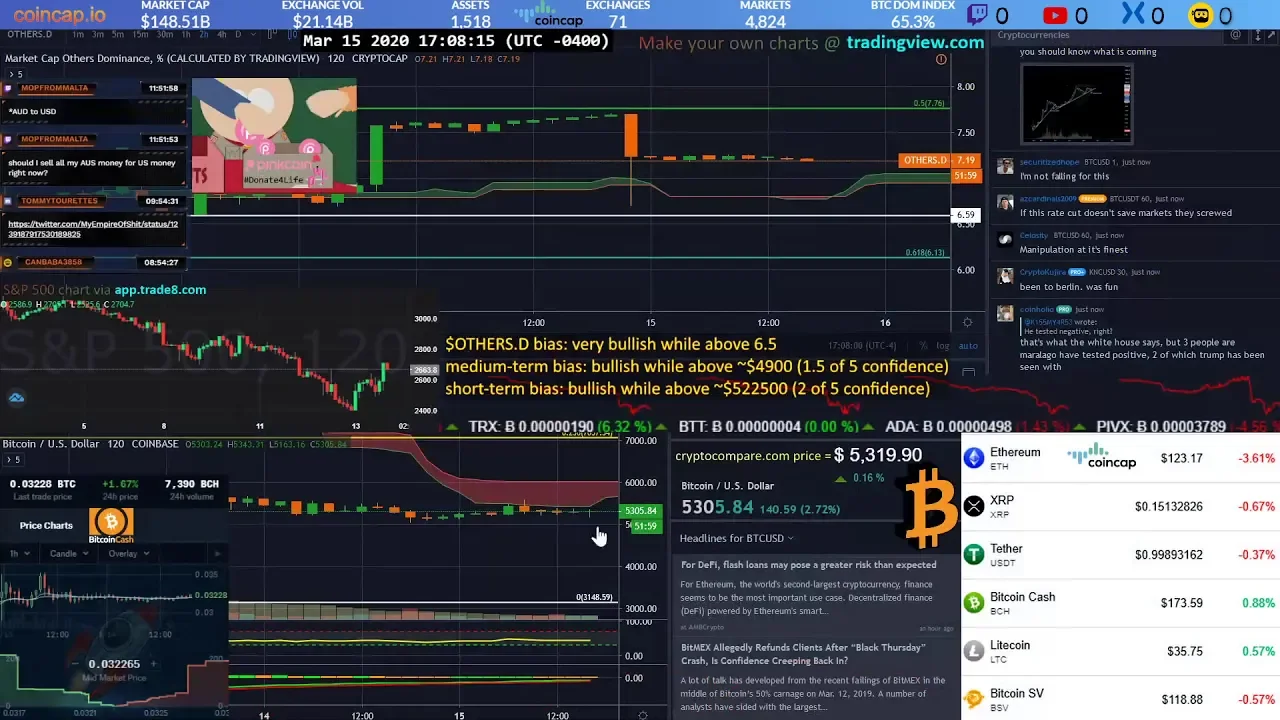Open the app.trade8.com link
Viewport: 1280px width, 720px height.
point(160,290)
